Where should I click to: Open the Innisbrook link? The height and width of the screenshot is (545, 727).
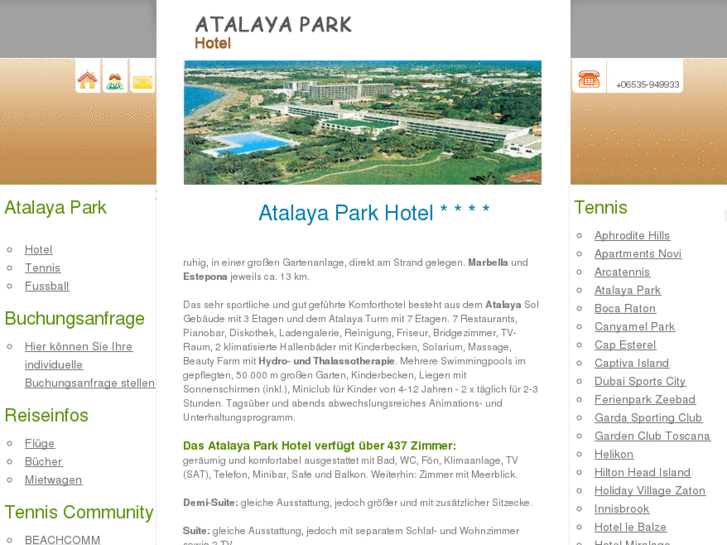click(622, 509)
